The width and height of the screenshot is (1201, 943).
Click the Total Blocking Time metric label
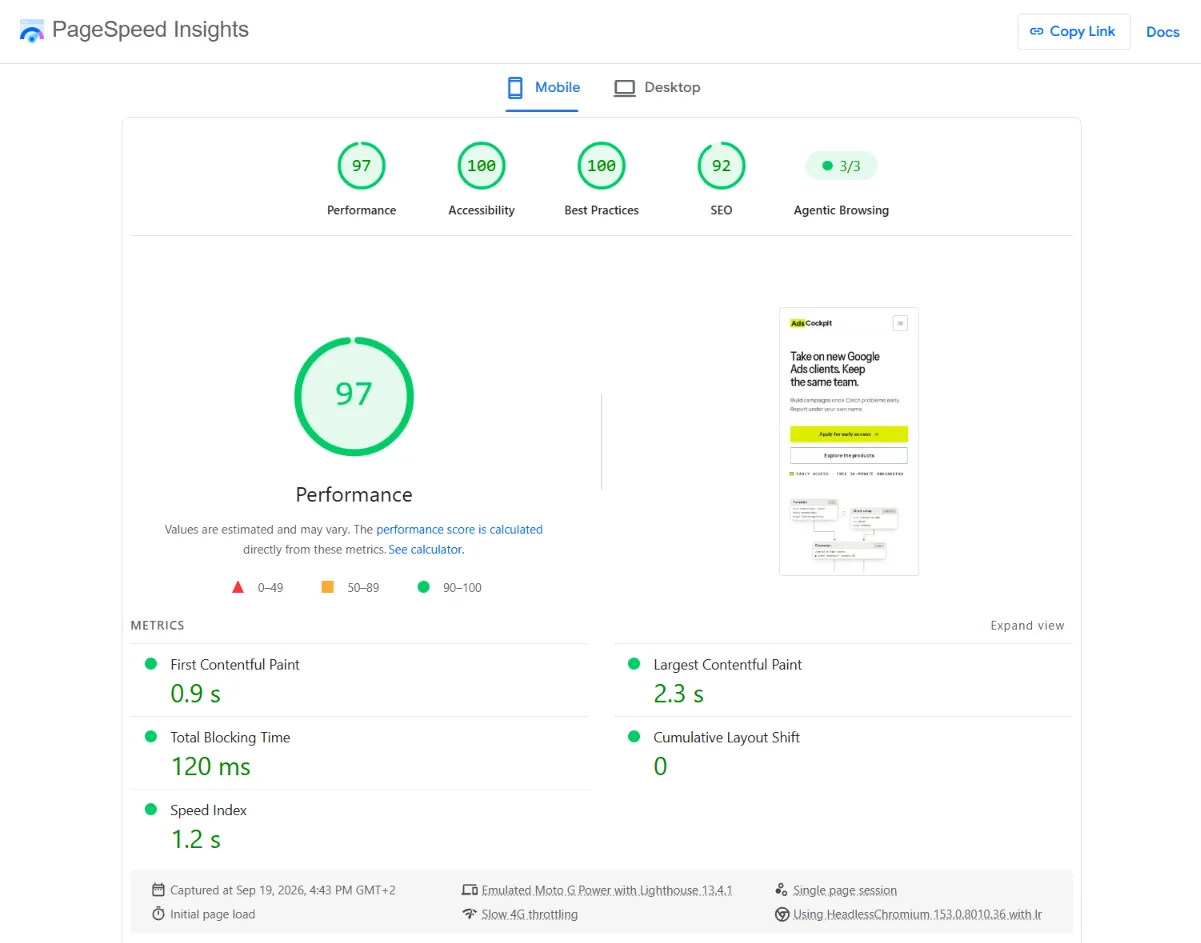point(230,737)
